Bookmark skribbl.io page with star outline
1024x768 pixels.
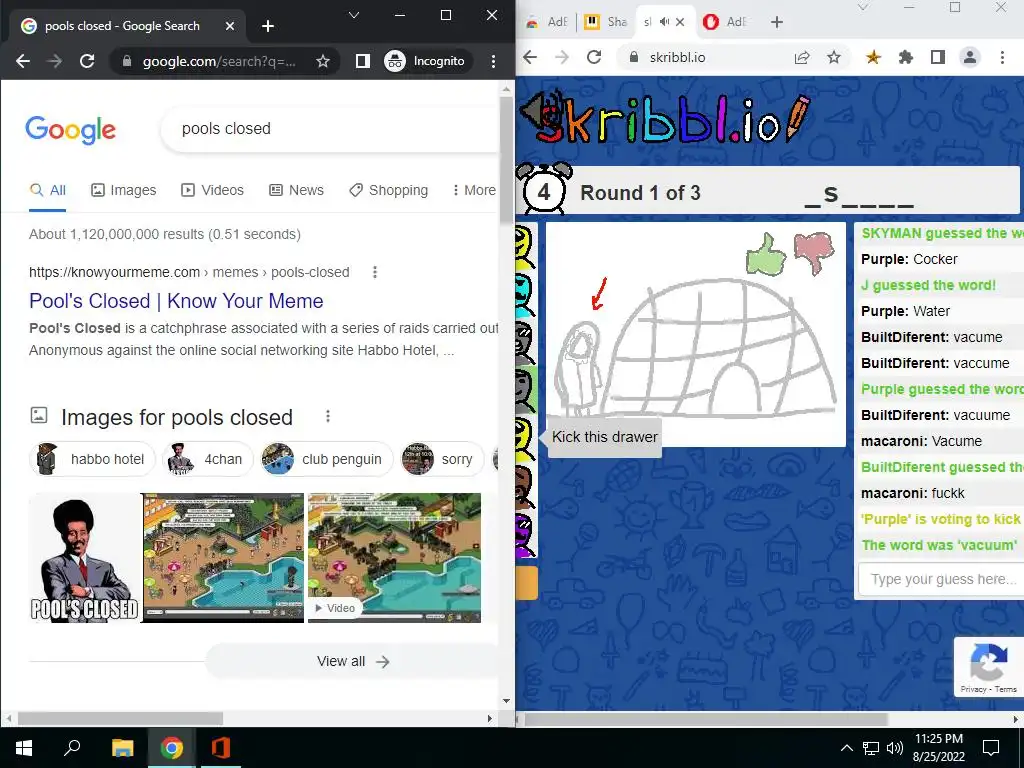834,57
